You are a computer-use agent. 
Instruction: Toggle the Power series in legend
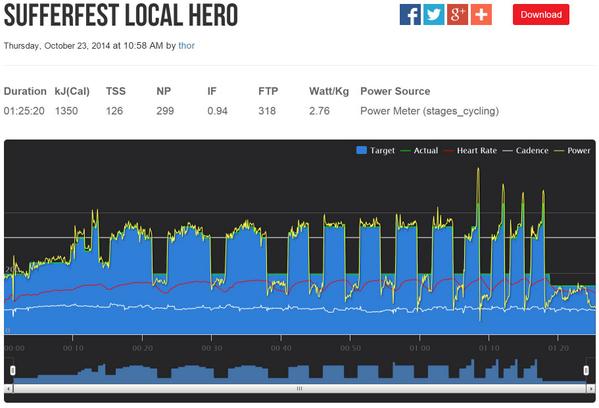[x=573, y=151]
